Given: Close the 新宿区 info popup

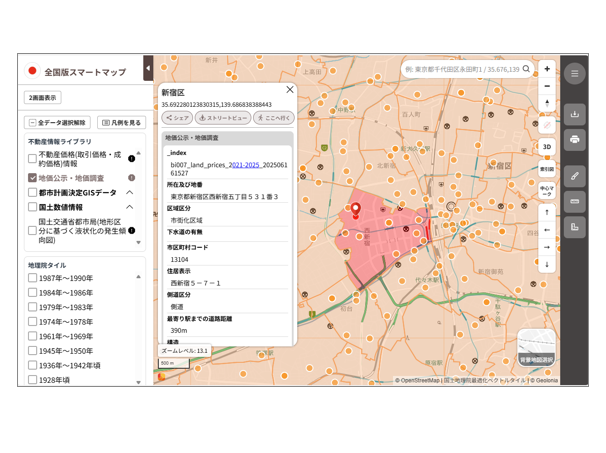Looking at the screenshot, I should click(290, 90).
